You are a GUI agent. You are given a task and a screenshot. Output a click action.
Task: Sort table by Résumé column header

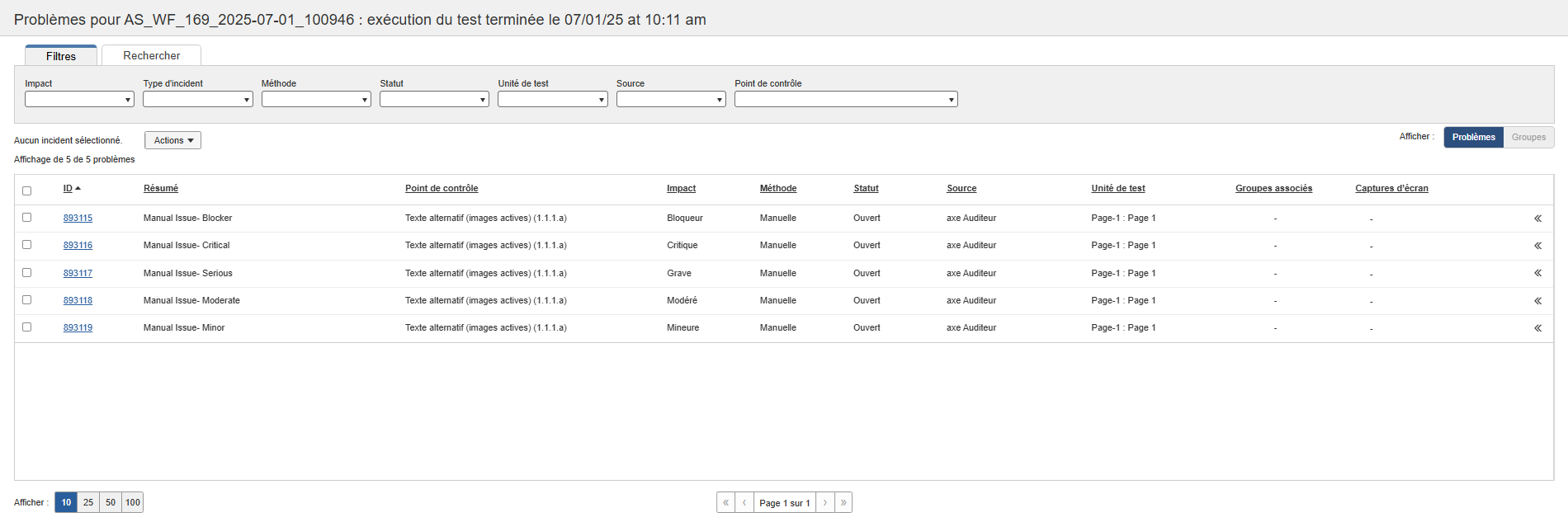[161, 188]
